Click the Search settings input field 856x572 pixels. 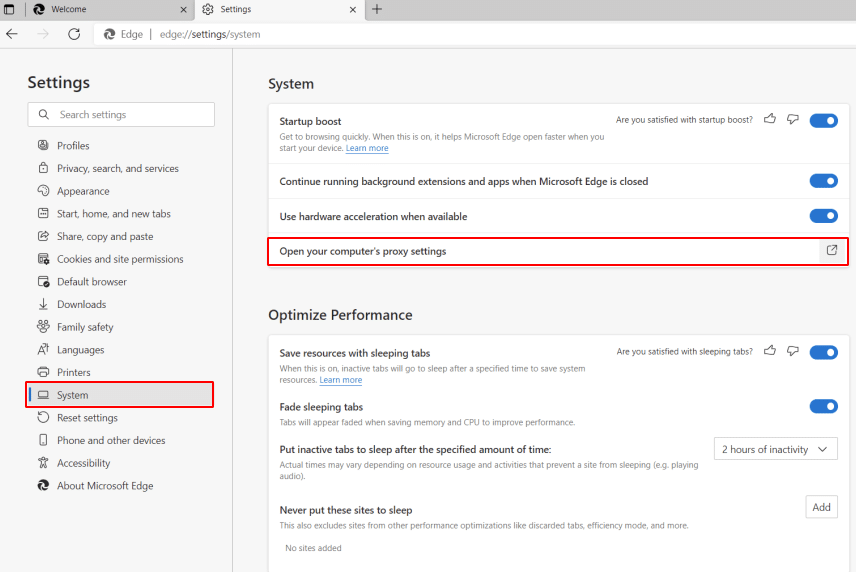tap(121, 115)
